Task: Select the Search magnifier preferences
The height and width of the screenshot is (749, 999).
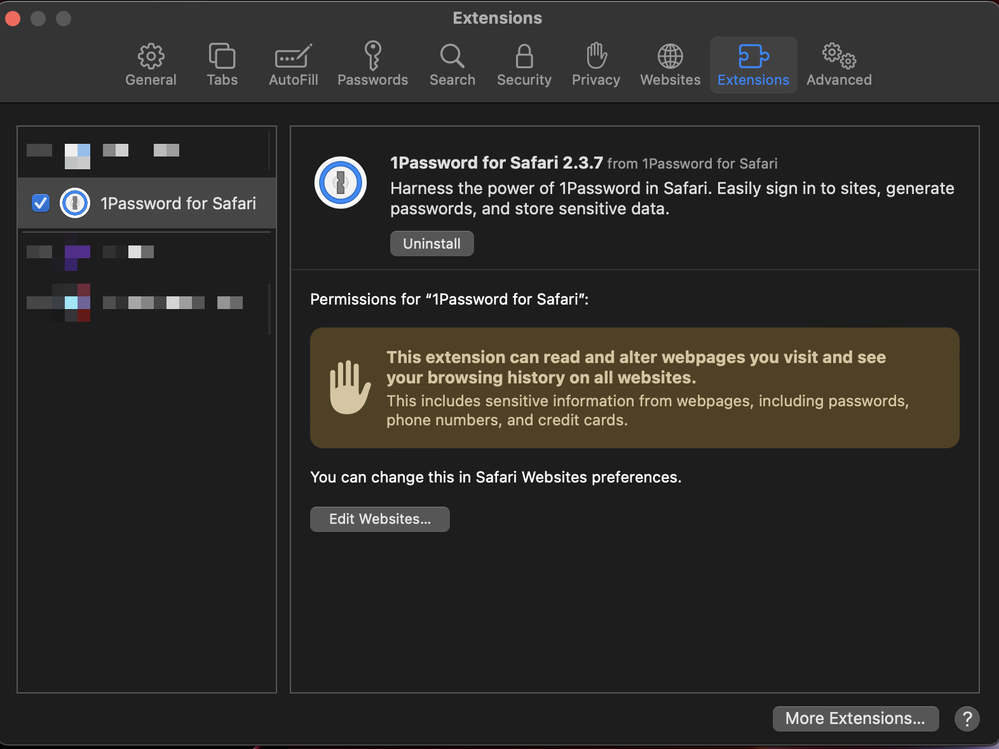Action: (452, 65)
